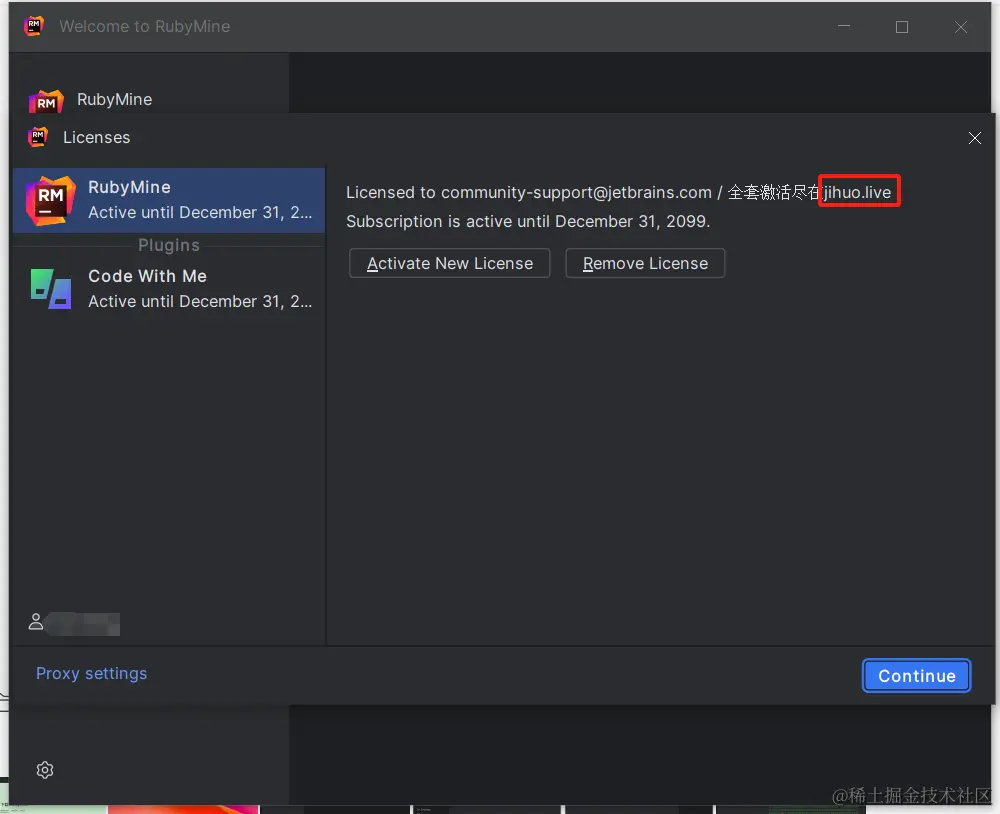Click RubyMine logo in Welcome sidebar
Image resolution: width=1000 pixels, height=814 pixels.
pyautogui.click(x=46, y=101)
